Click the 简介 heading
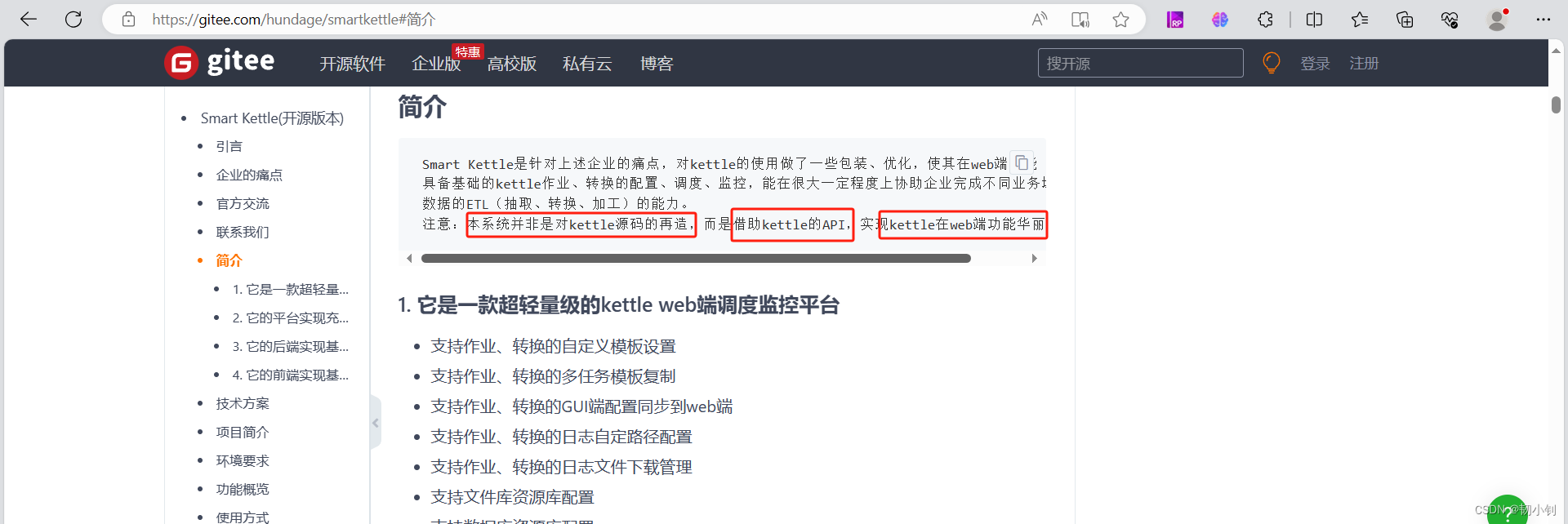The height and width of the screenshot is (524, 1568). click(x=422, y=107)
